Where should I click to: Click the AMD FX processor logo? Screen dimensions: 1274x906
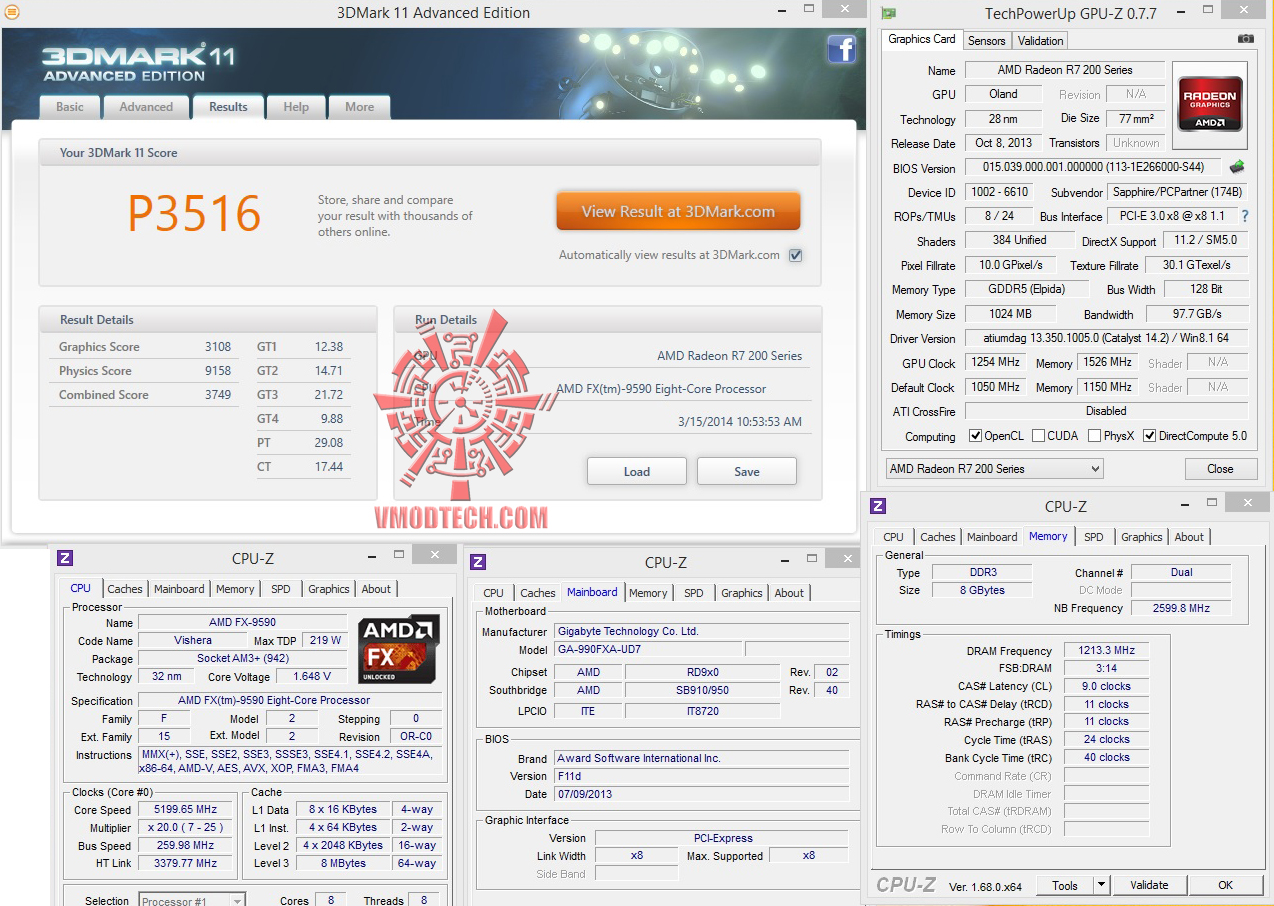coord(399,649)
